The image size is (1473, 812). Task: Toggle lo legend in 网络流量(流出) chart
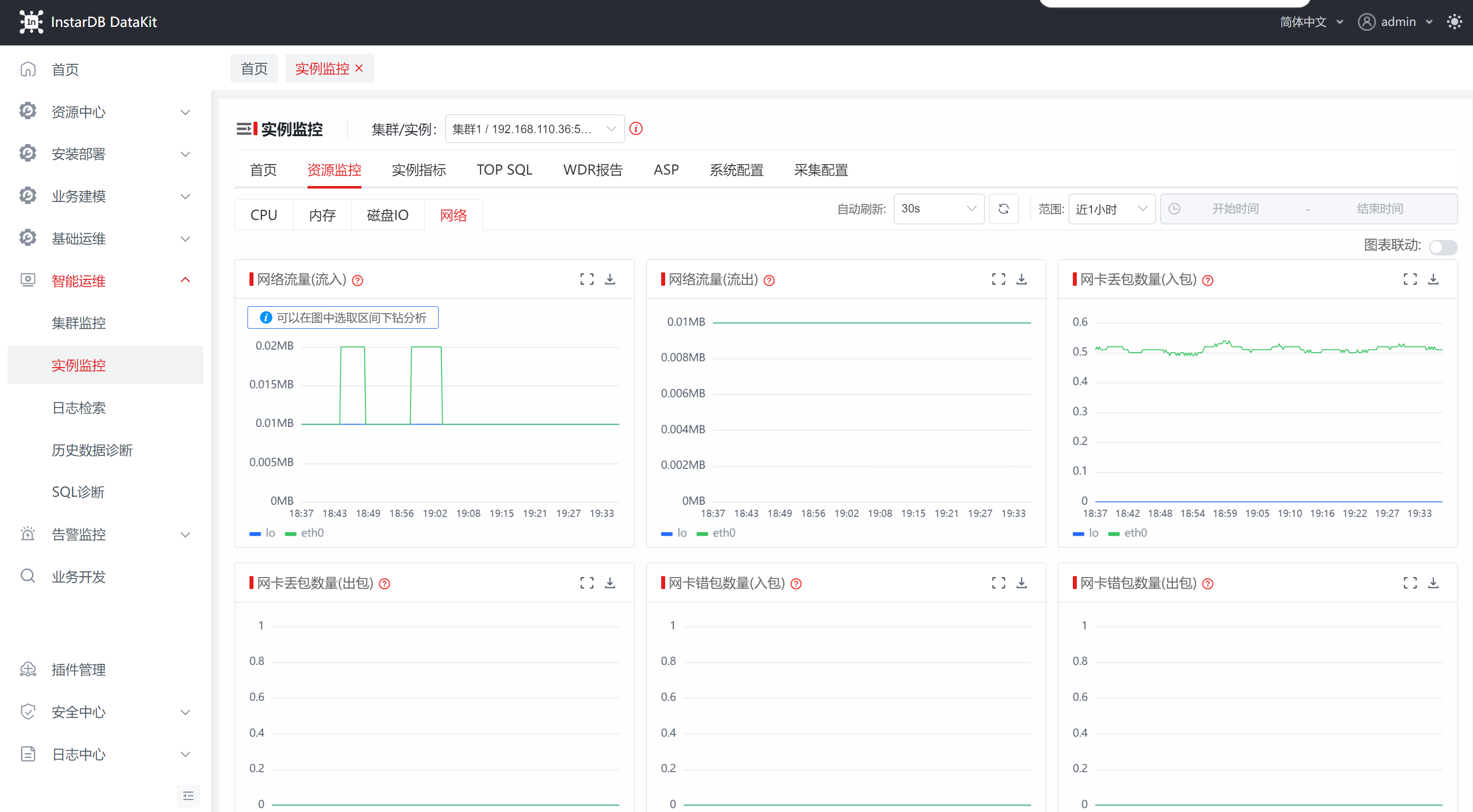point(674,533)
